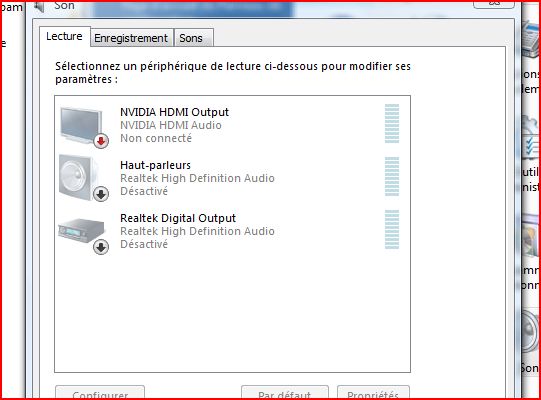This screenshot has width=541, height=400.
Task: Click the Par défaut button
Action: [x=285, y=393]
